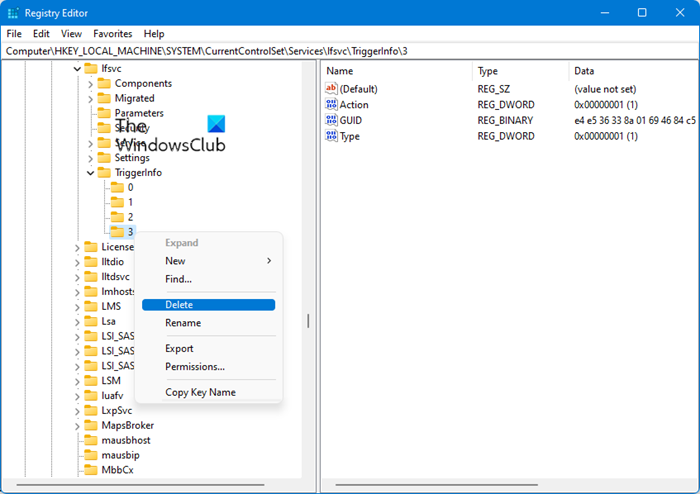Screen dimensions: 700x494
Task: Select the Parameters key label
Action: [x=139, y=113]
